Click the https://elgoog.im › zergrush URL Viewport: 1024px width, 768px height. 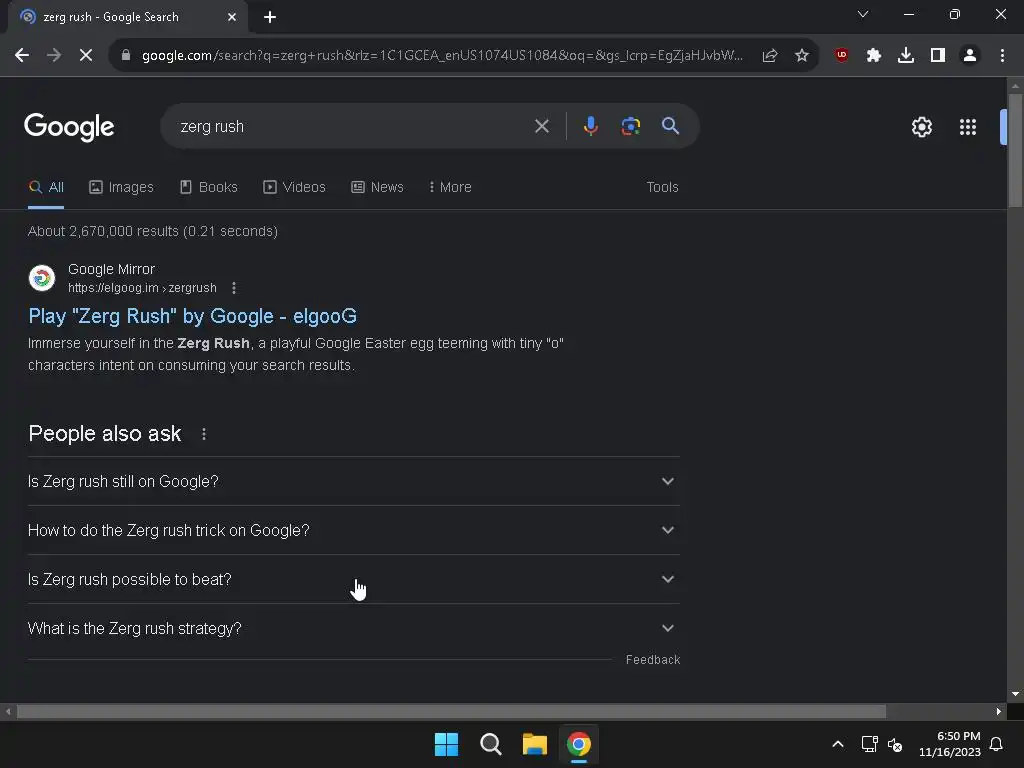tap(142, 288)
